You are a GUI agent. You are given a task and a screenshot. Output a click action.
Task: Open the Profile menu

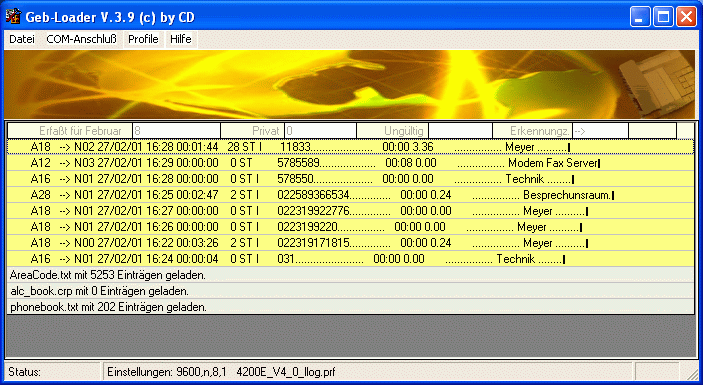(x=143, y=39)
